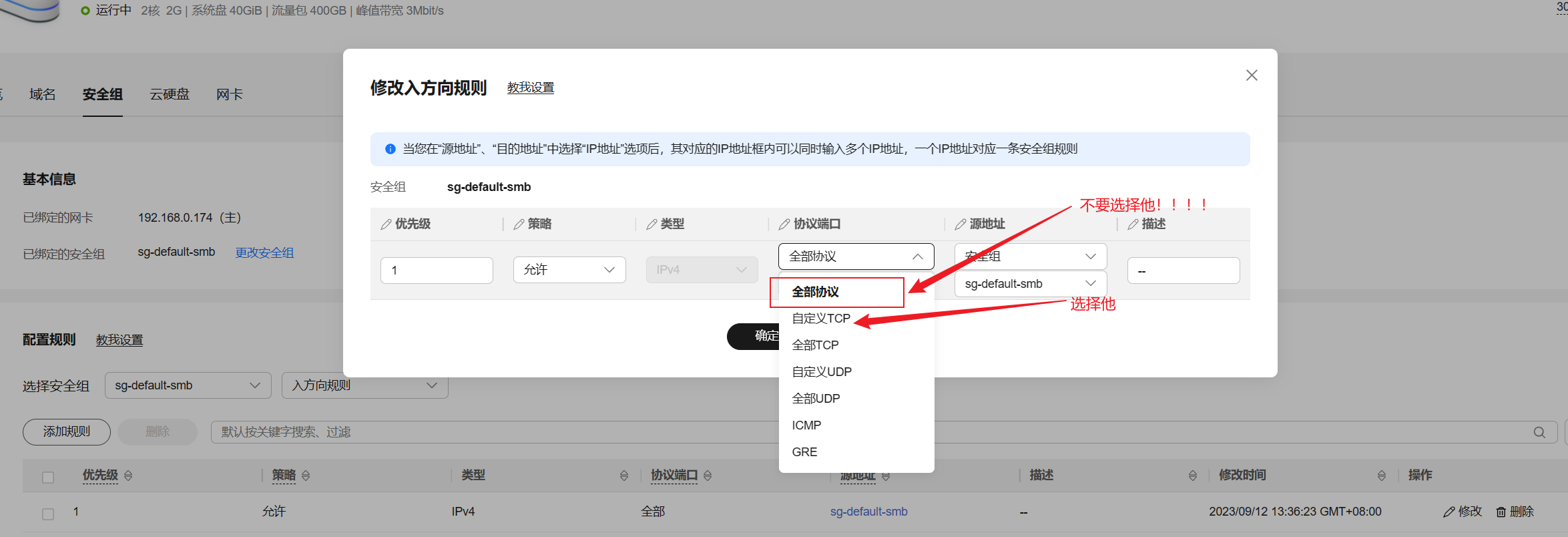Select 全部TCP in the protocol list
The width and height of the screenshot is (1568, 537).
(856, 345)
